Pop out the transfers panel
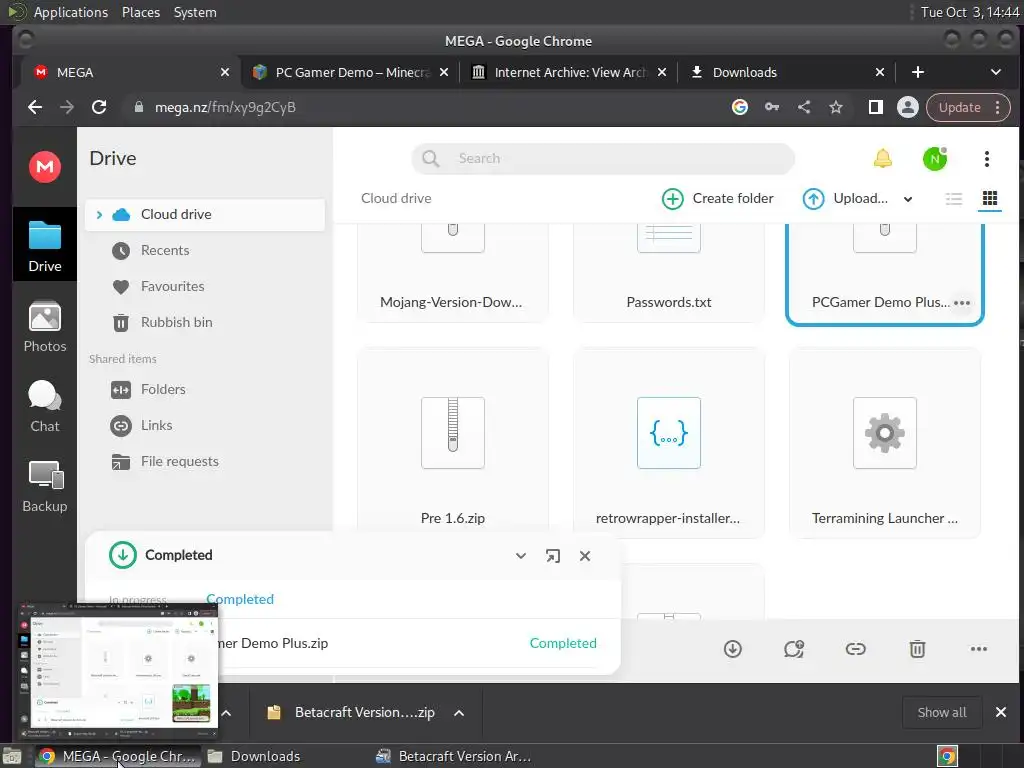Viewport: 1024px width, 768px height. pyautogui.click(x=552, y=556)
